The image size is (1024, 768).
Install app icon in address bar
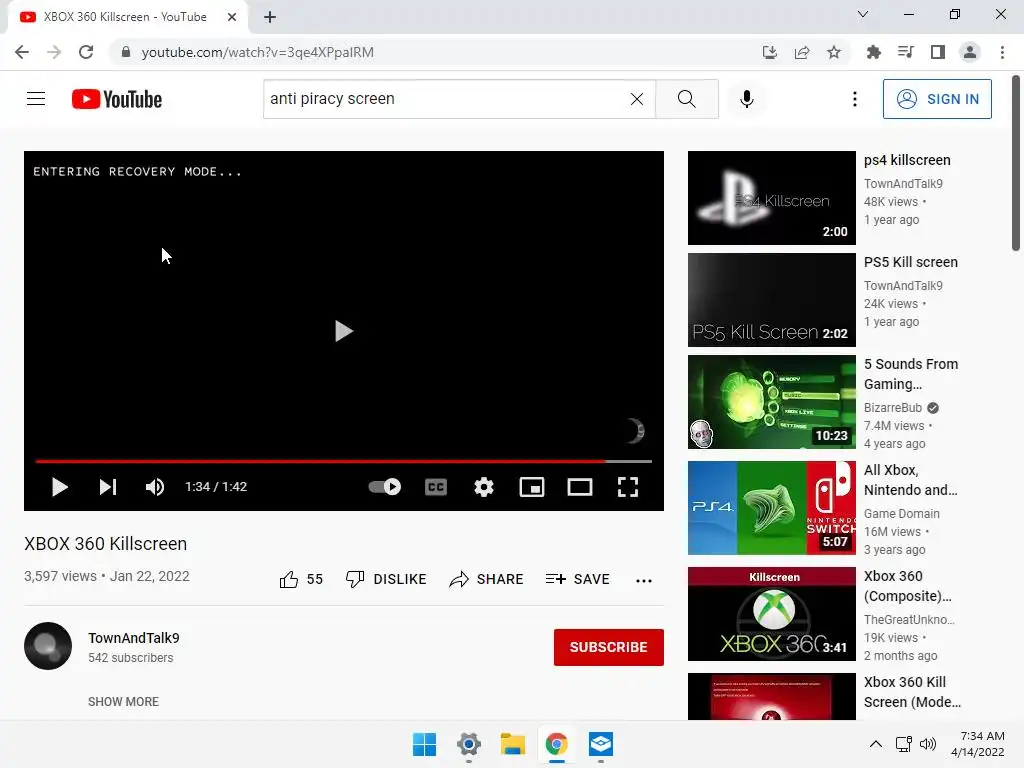click(770, 52)
